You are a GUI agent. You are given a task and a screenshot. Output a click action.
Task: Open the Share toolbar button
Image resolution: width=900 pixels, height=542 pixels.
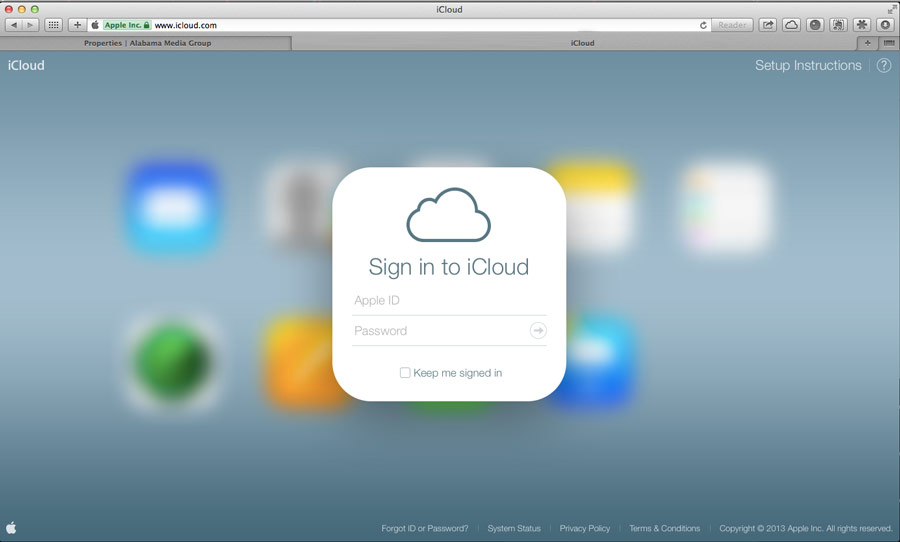[767, 25]
